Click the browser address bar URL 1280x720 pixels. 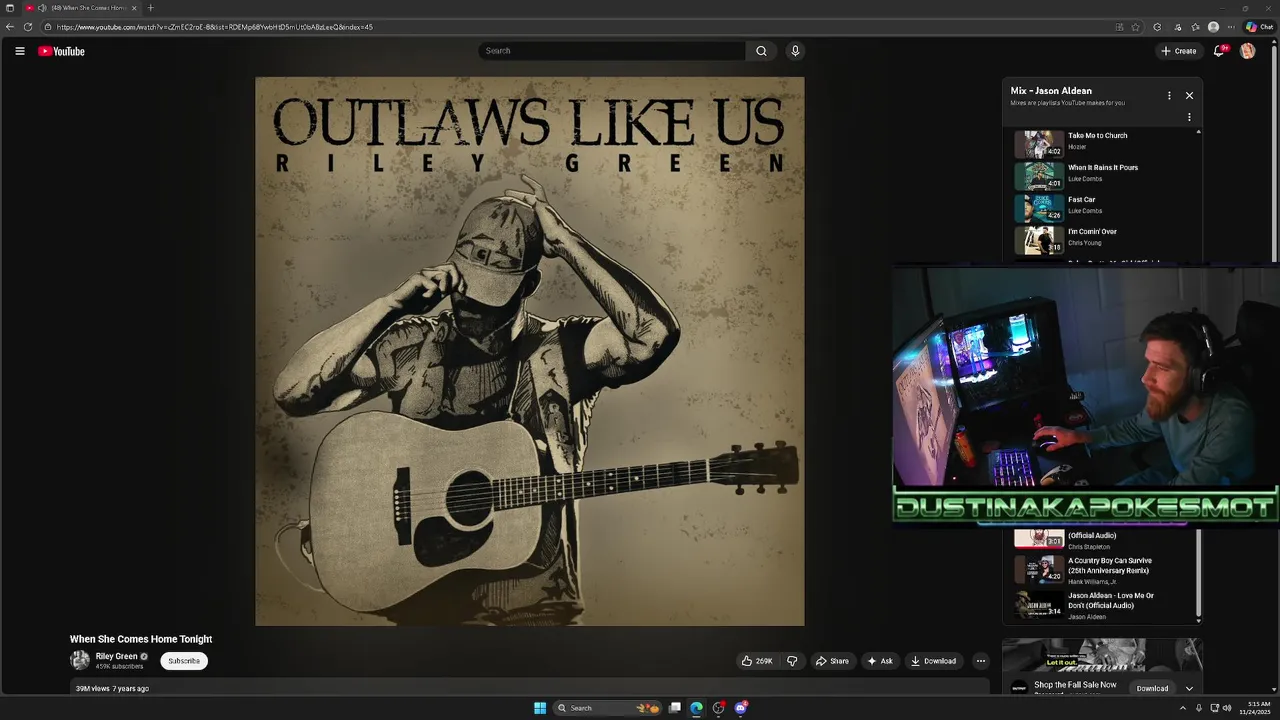point(215,27)
